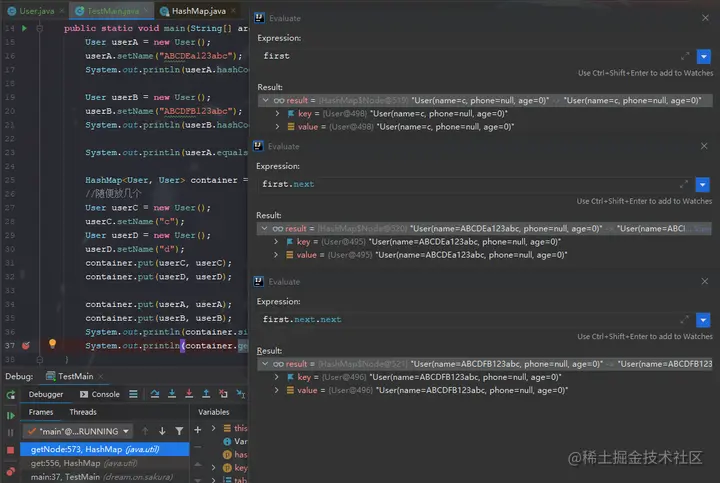Resume program execution

coord(11,416)
